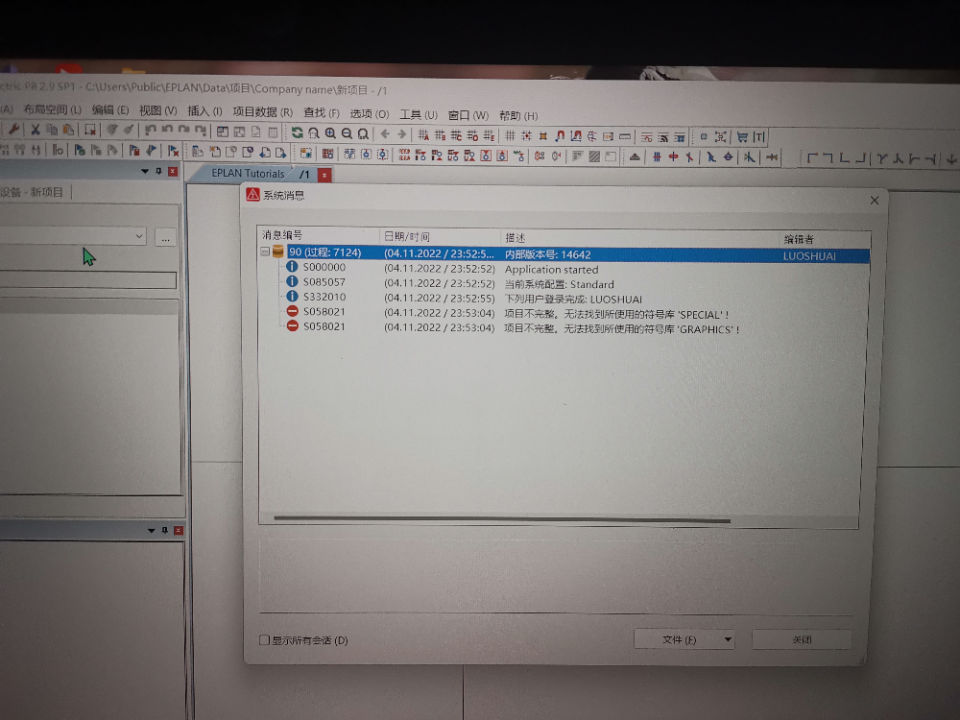This screenshot has height=720, width=960.
Task: Collapse the 90 (过程: 7124) tree node
Action: tap(264, 252)
